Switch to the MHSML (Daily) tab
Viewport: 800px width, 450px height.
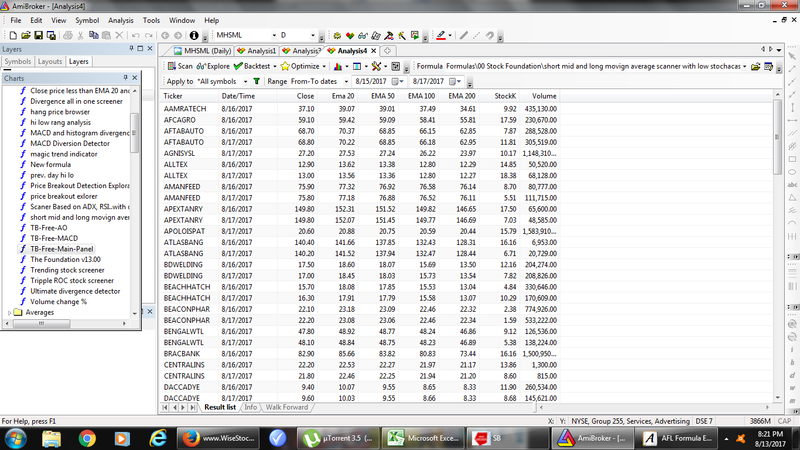(202, 51)
